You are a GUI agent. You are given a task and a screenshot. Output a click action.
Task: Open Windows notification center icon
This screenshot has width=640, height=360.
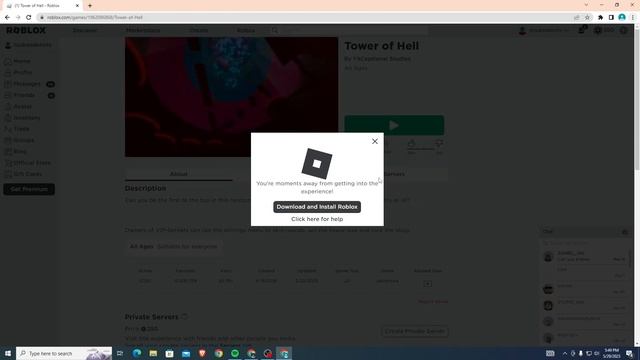(x=629, y=353)
